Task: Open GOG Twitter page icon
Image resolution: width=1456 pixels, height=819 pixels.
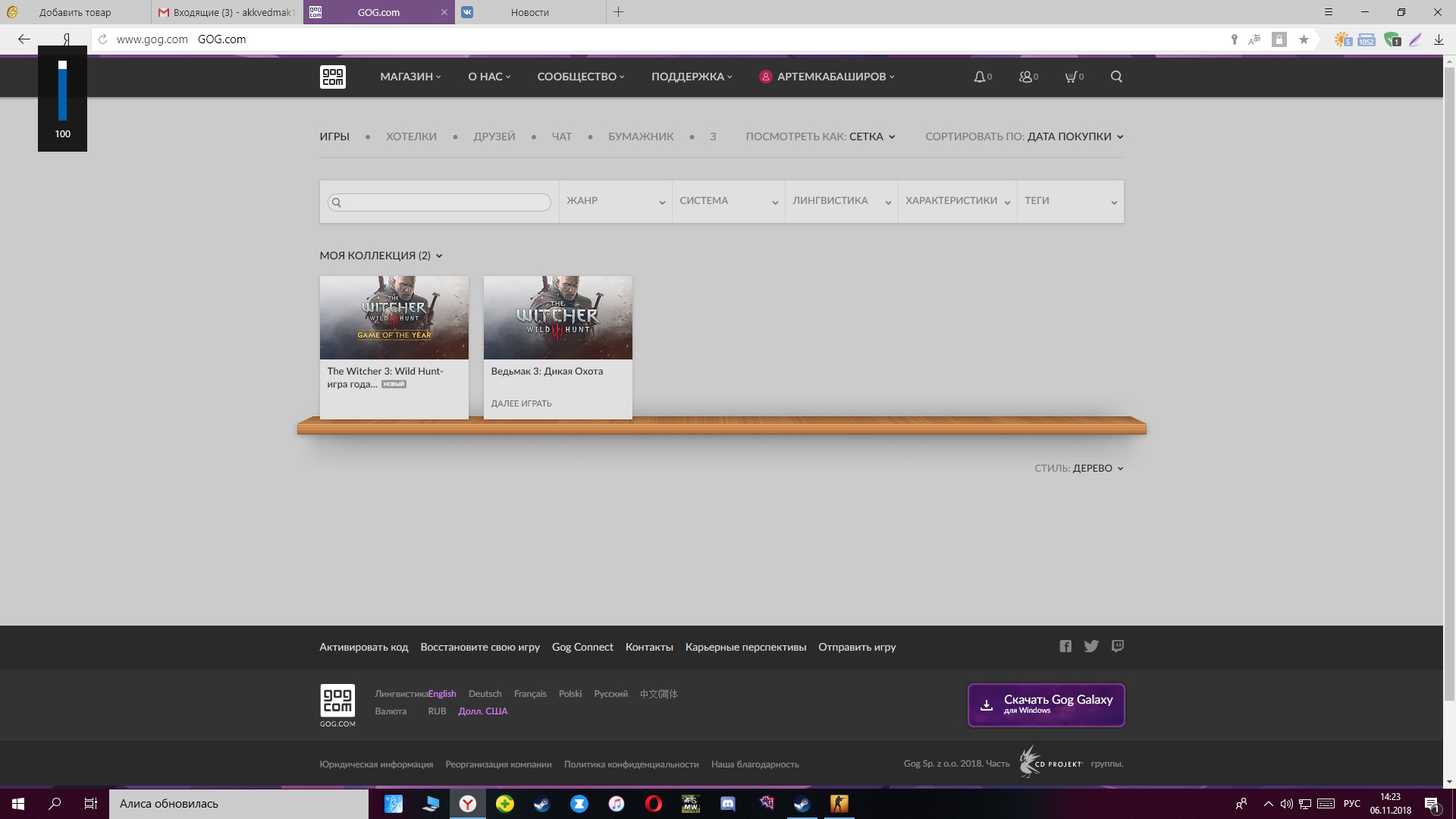Action: pos(1091,646)
